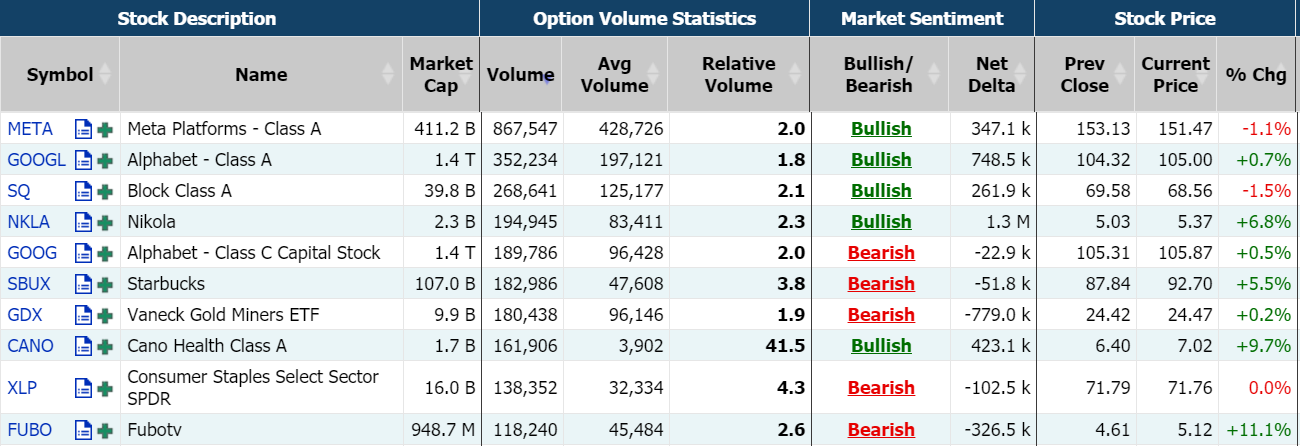Click the green plus icon beside FUBO
The width and height of the screenshot is (1300, 446).
(105, 431)
